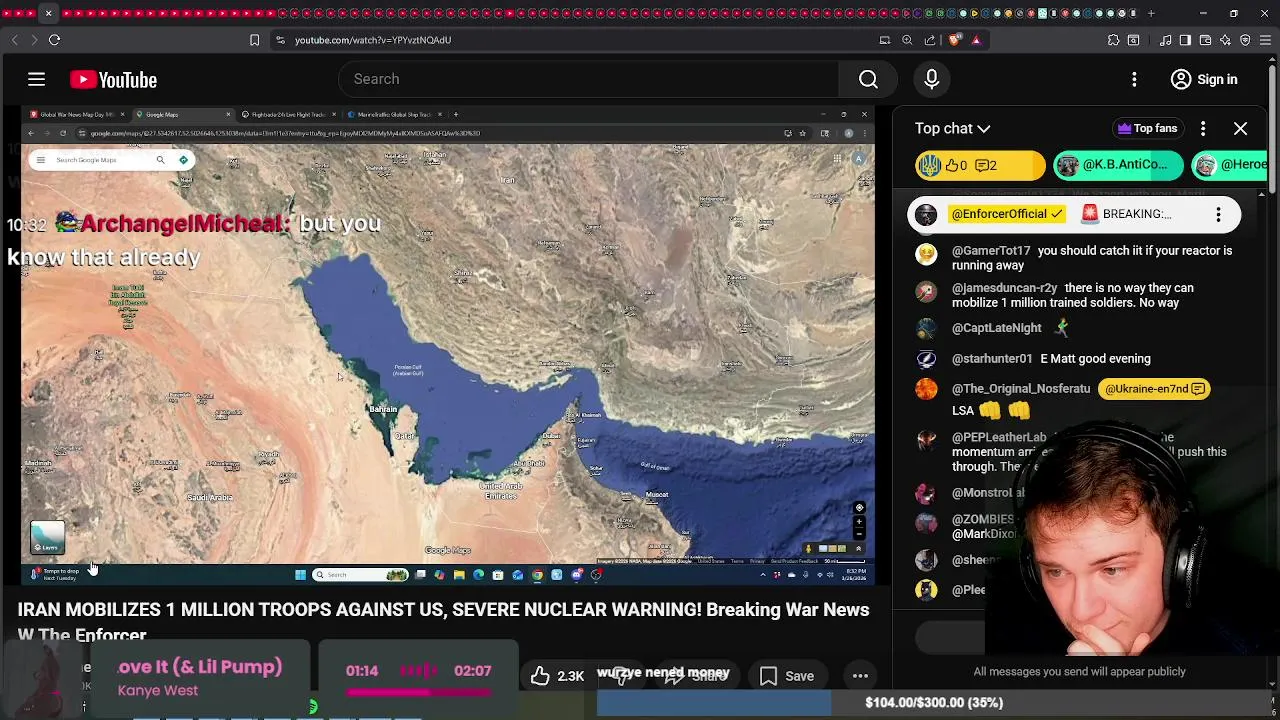Image resolution: width=1280 pixels, height=720 pixels.
Task: Open more video actions ellipsis
Action: (860, 676)
